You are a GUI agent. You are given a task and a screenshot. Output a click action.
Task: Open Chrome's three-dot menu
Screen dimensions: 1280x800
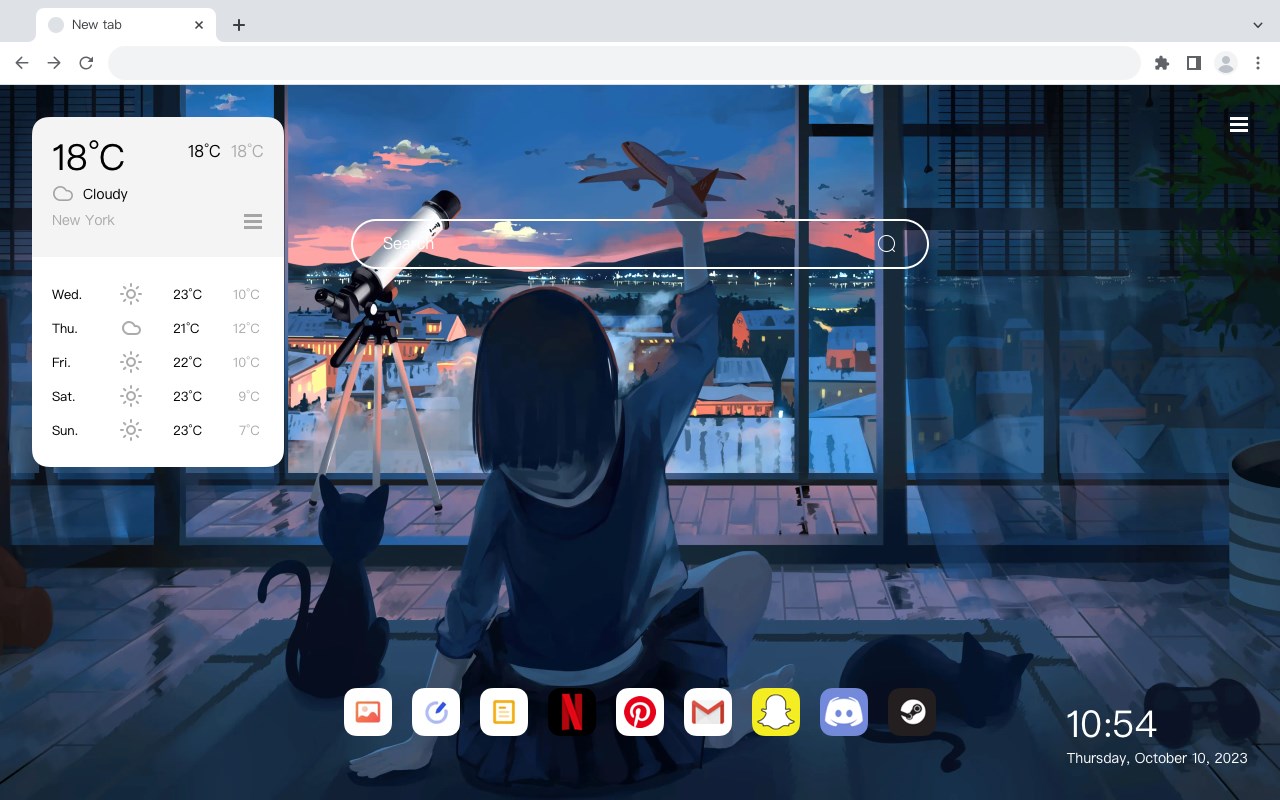tap(1257, 63)
